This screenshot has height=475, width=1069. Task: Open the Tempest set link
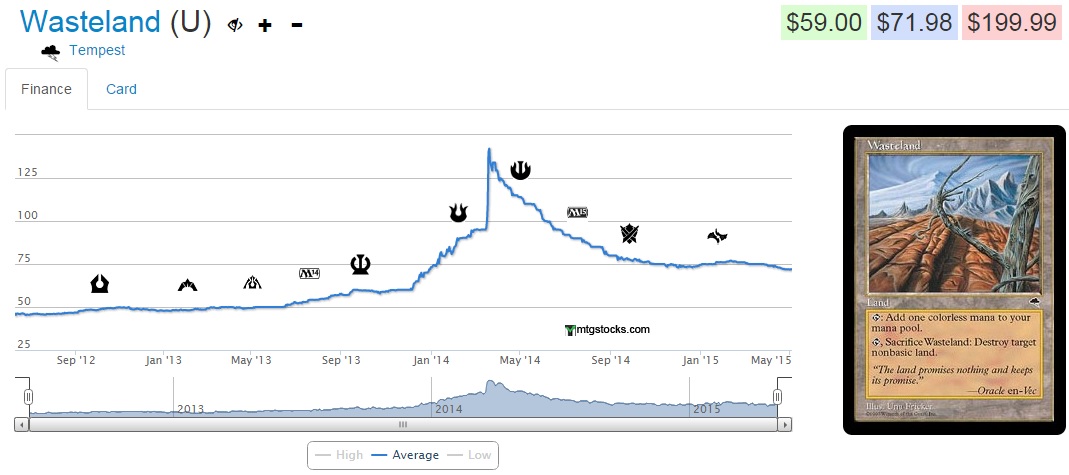(97, 50)
